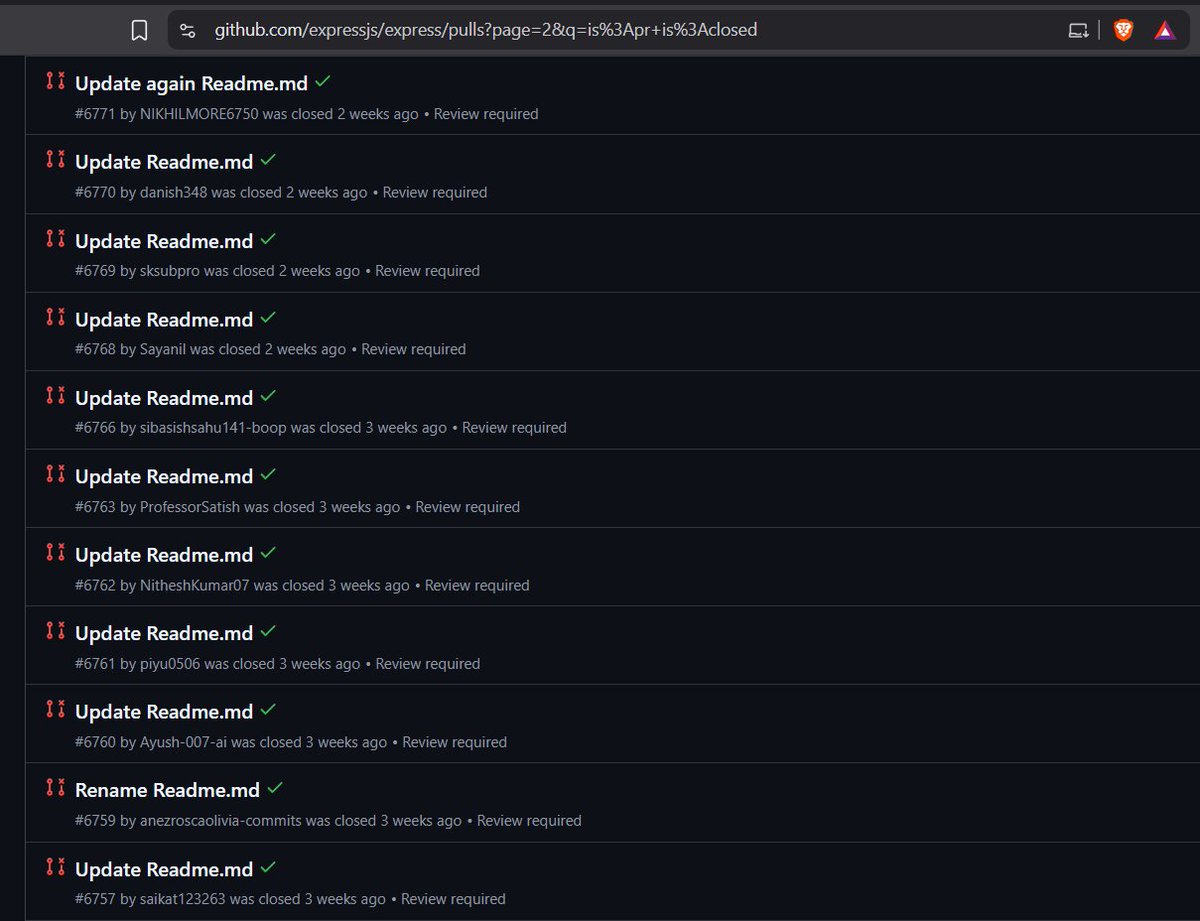Click author name ProfessorSatish
Image resolution: width=1200 pixels, height=921 pixels.
pos(190,506)
